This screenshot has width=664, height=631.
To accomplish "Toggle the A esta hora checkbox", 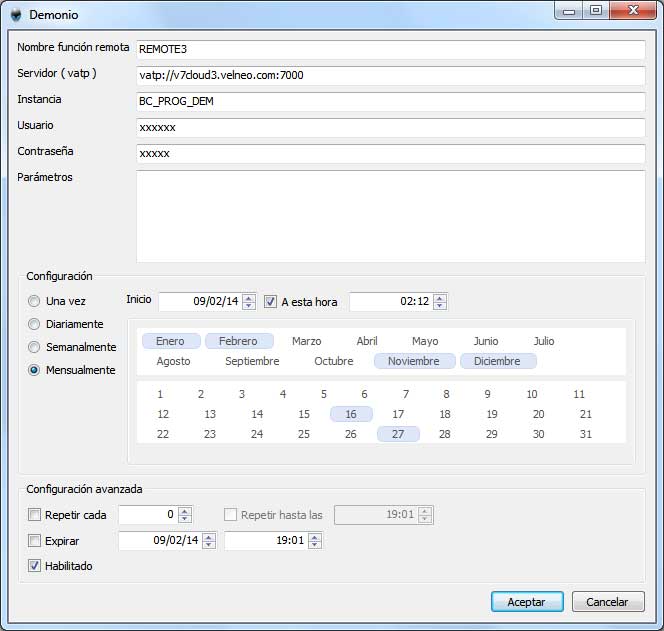I will tap(270, 302).
